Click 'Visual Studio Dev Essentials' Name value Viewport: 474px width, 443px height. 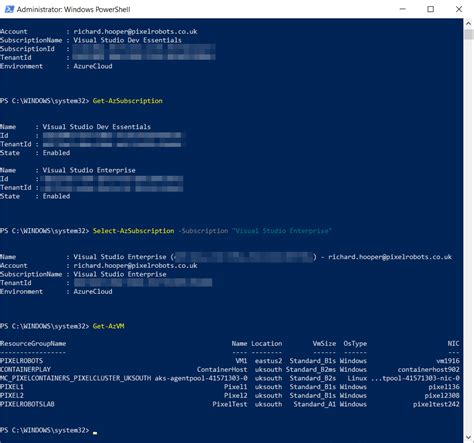[97, 127]
